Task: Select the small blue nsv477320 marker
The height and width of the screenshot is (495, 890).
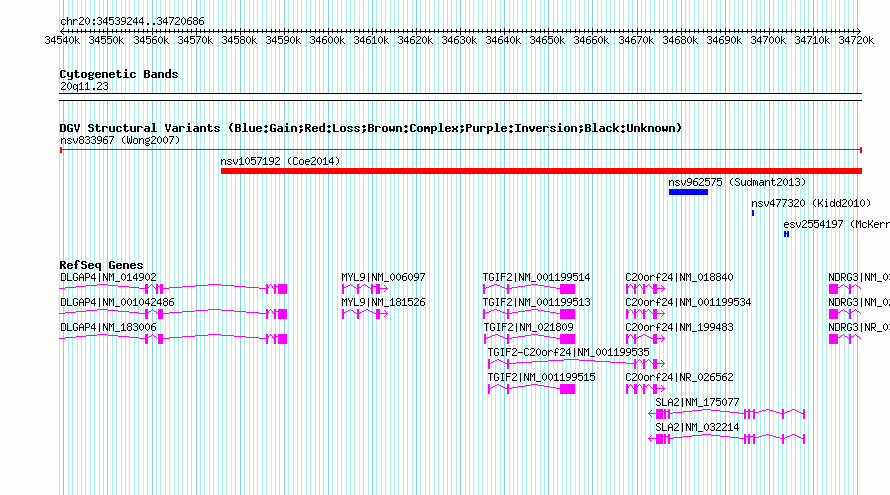Action: tap(753, 213)
